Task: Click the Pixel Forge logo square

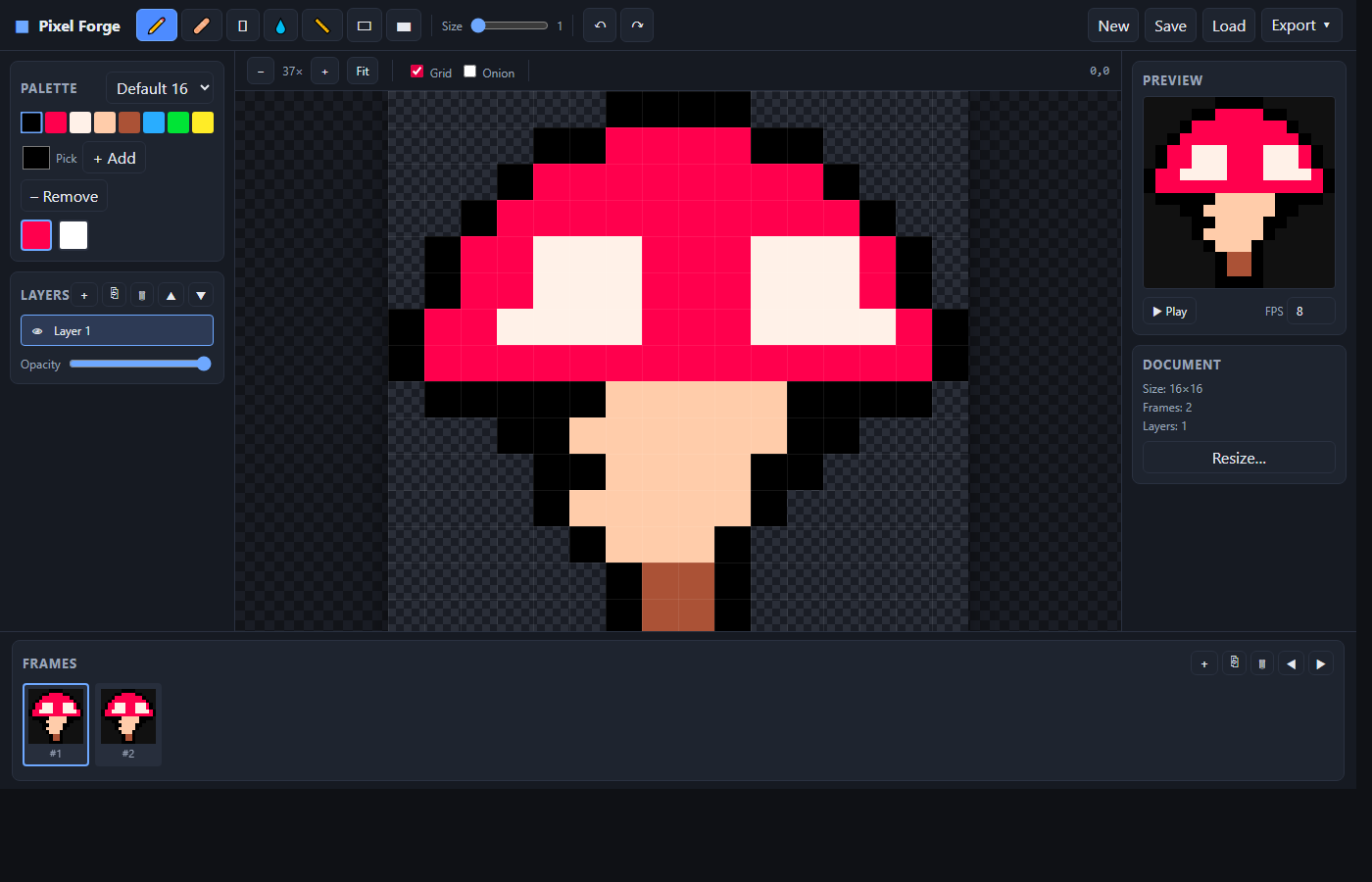Action: point(22,26)
